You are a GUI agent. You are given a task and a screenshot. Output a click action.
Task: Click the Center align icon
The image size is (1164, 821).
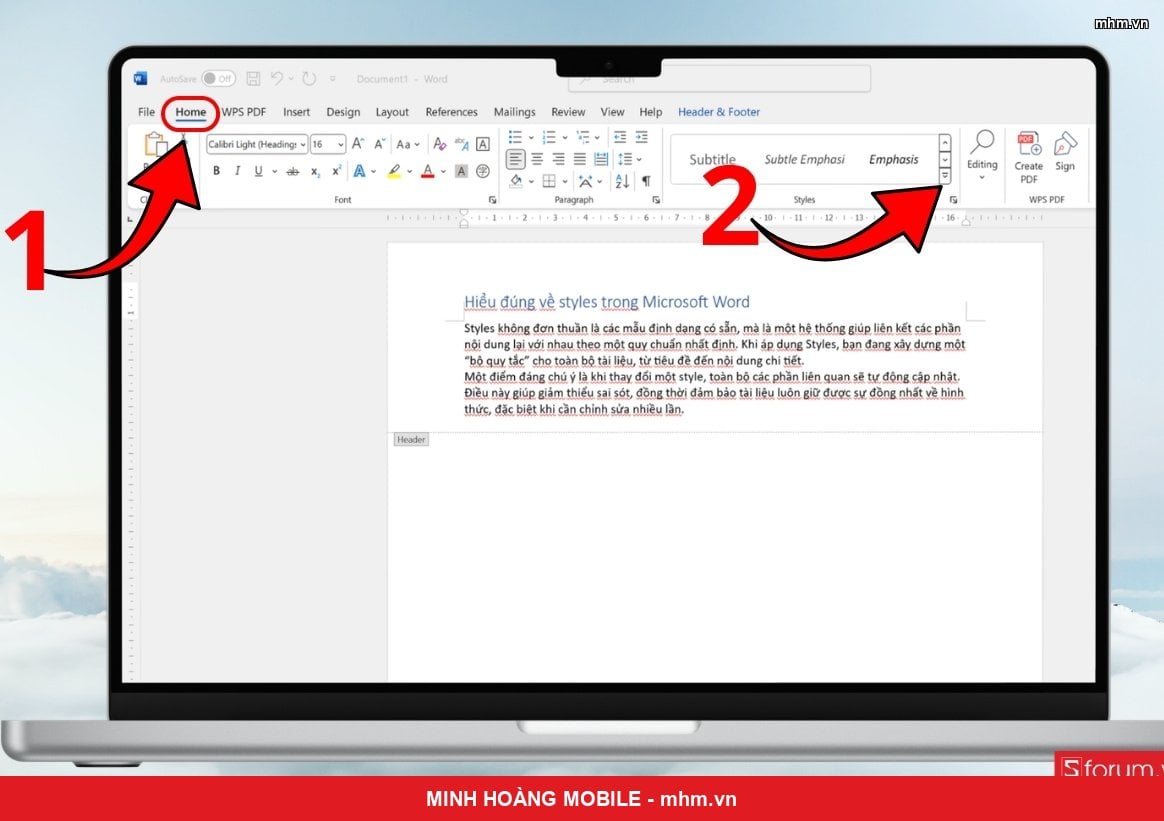[x=537, y=159]
